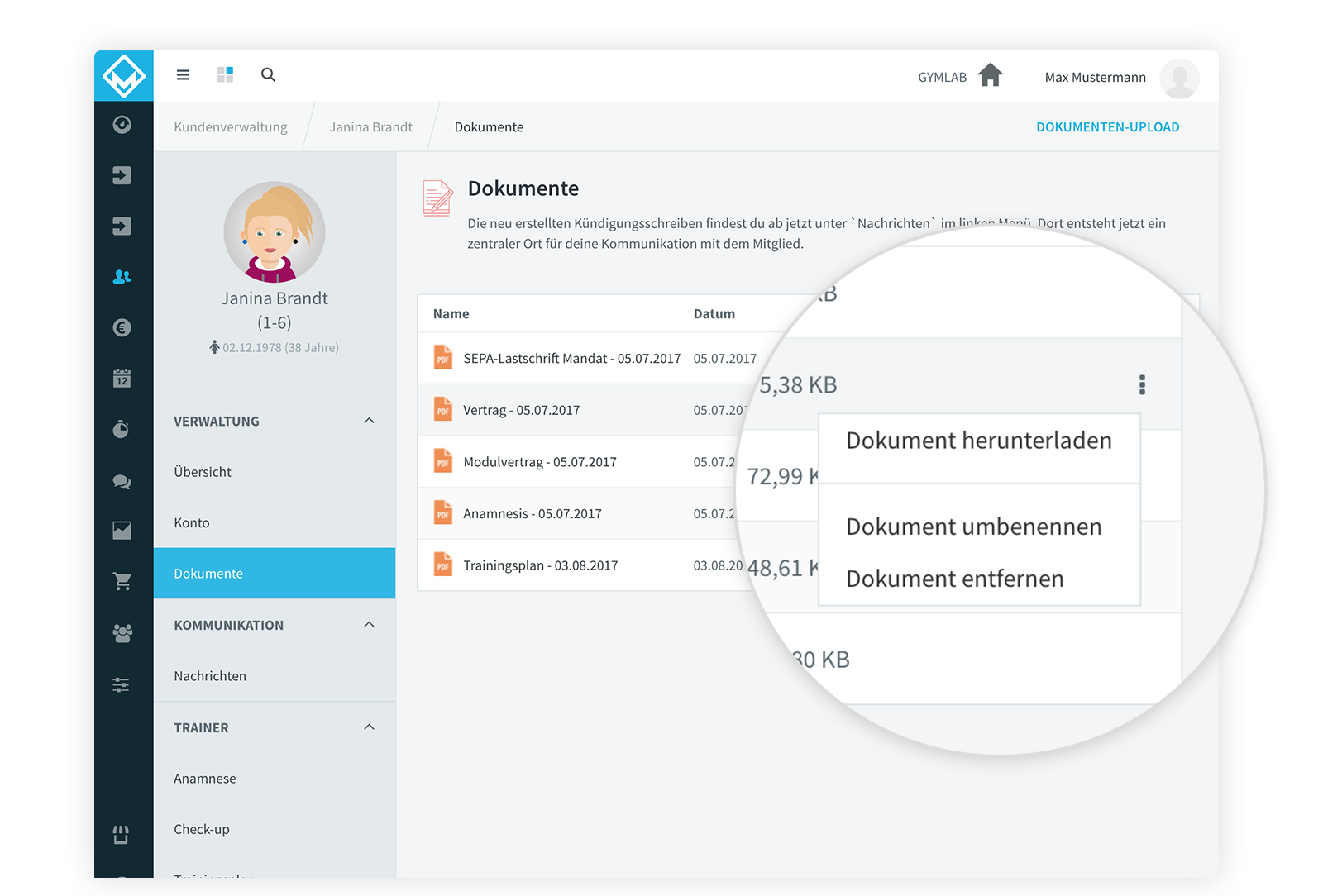Select Dokument entfernen
Screen dimensions: 1323x896
tap(955, 579)
